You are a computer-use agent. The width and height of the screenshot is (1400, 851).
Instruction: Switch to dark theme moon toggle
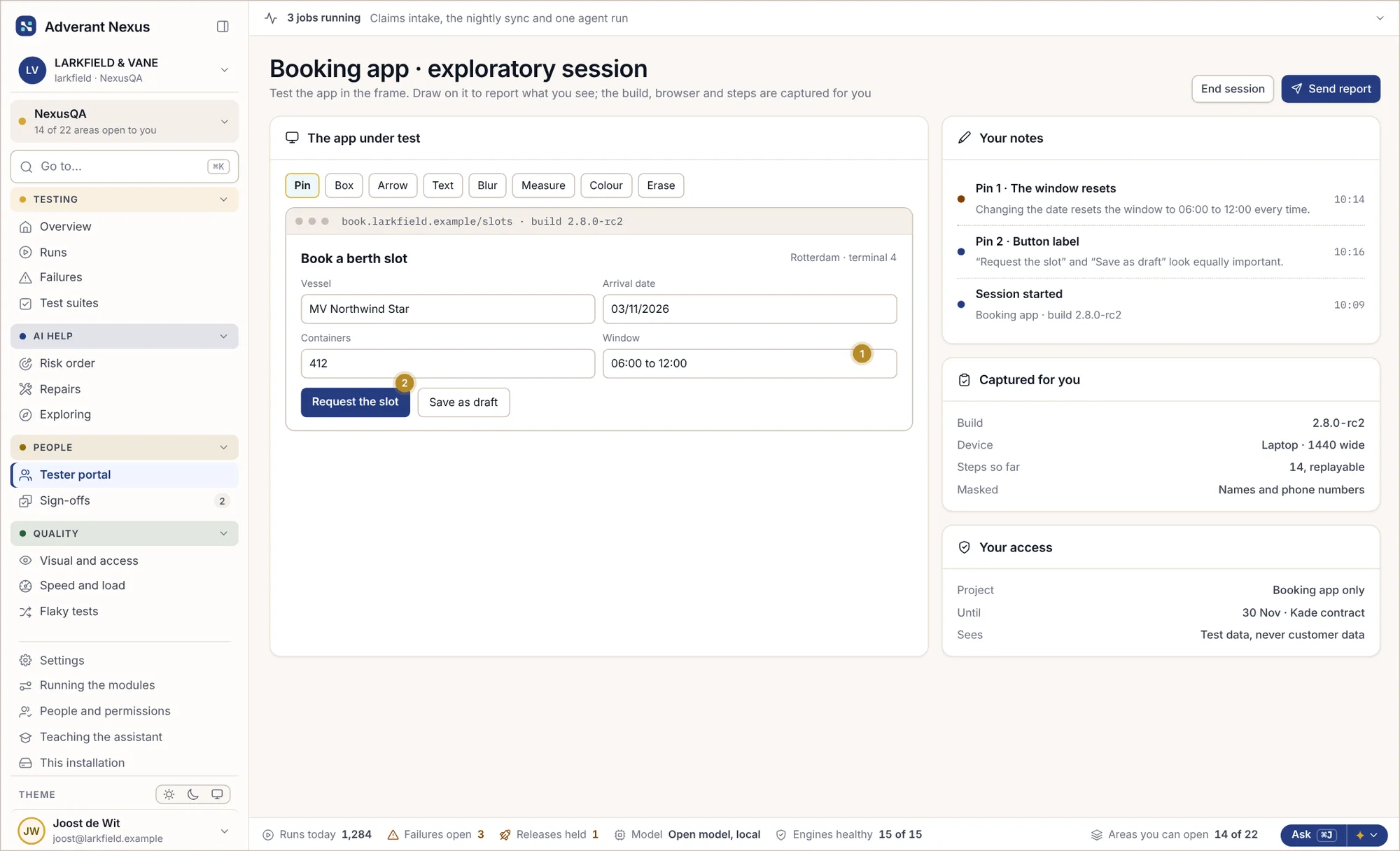[193, 794]
